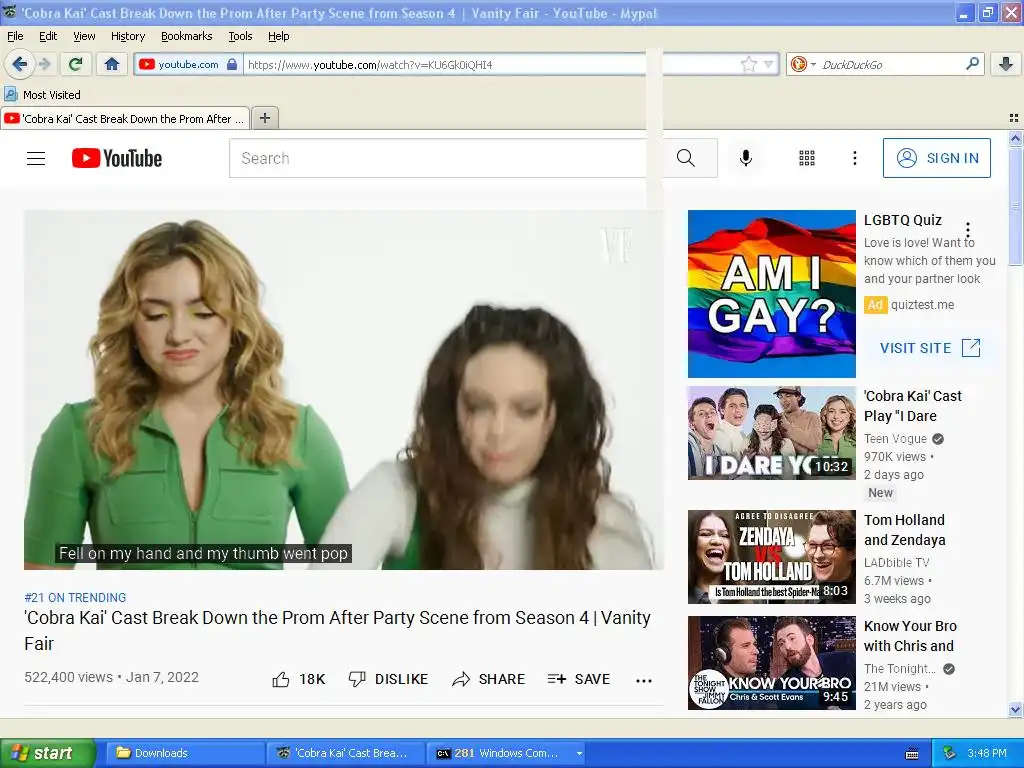The image size is (1024, 768).
Task: Open the YouTube apps grid icon
Action: tap(807, 158)
